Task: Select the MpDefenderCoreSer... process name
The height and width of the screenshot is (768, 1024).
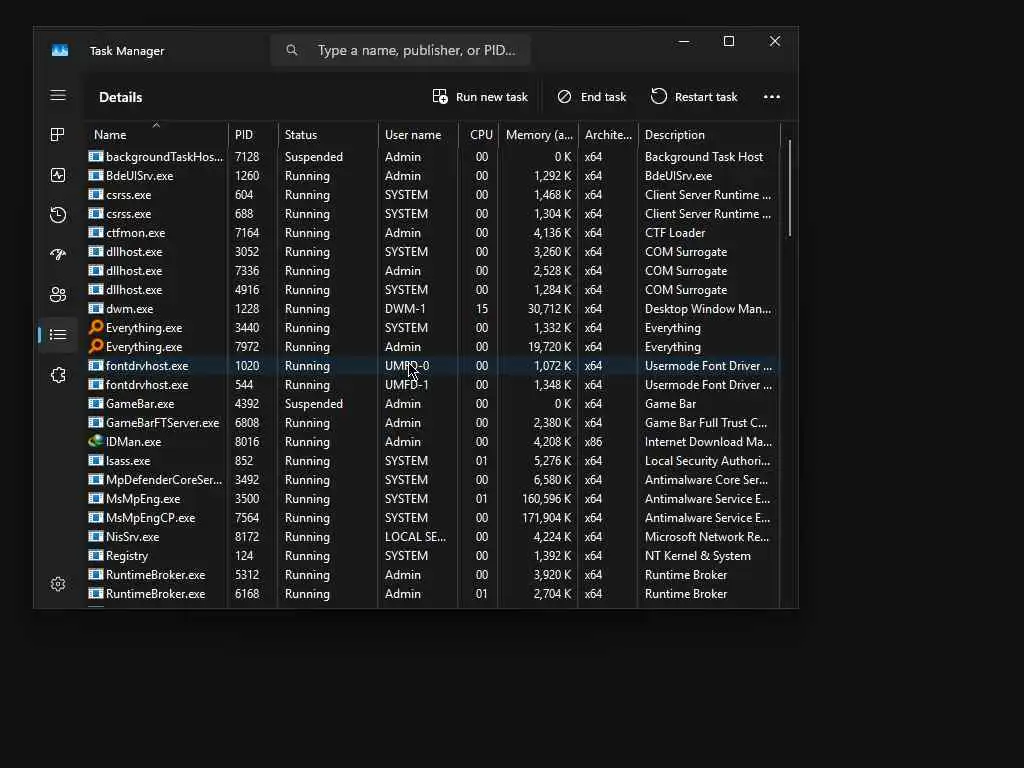Action: 164,479
